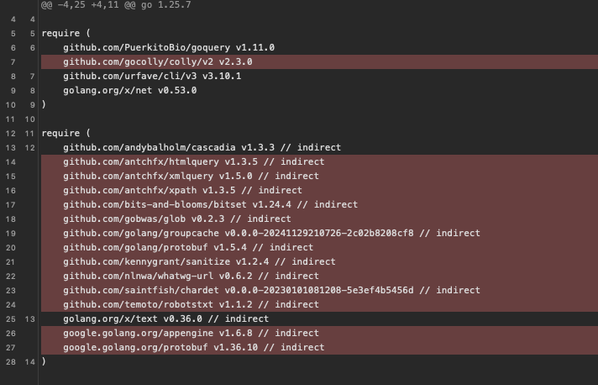Select the nlnwa/whatwg-url v0.6.2 line

[x=319, y=276]
